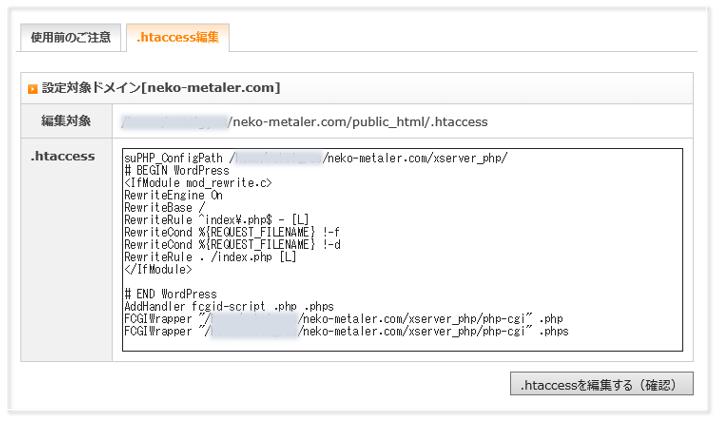Click the 'RewriteRule ^index¥.php$ - [L]' line
Viewport: 720px width, 422px height.
217,220
